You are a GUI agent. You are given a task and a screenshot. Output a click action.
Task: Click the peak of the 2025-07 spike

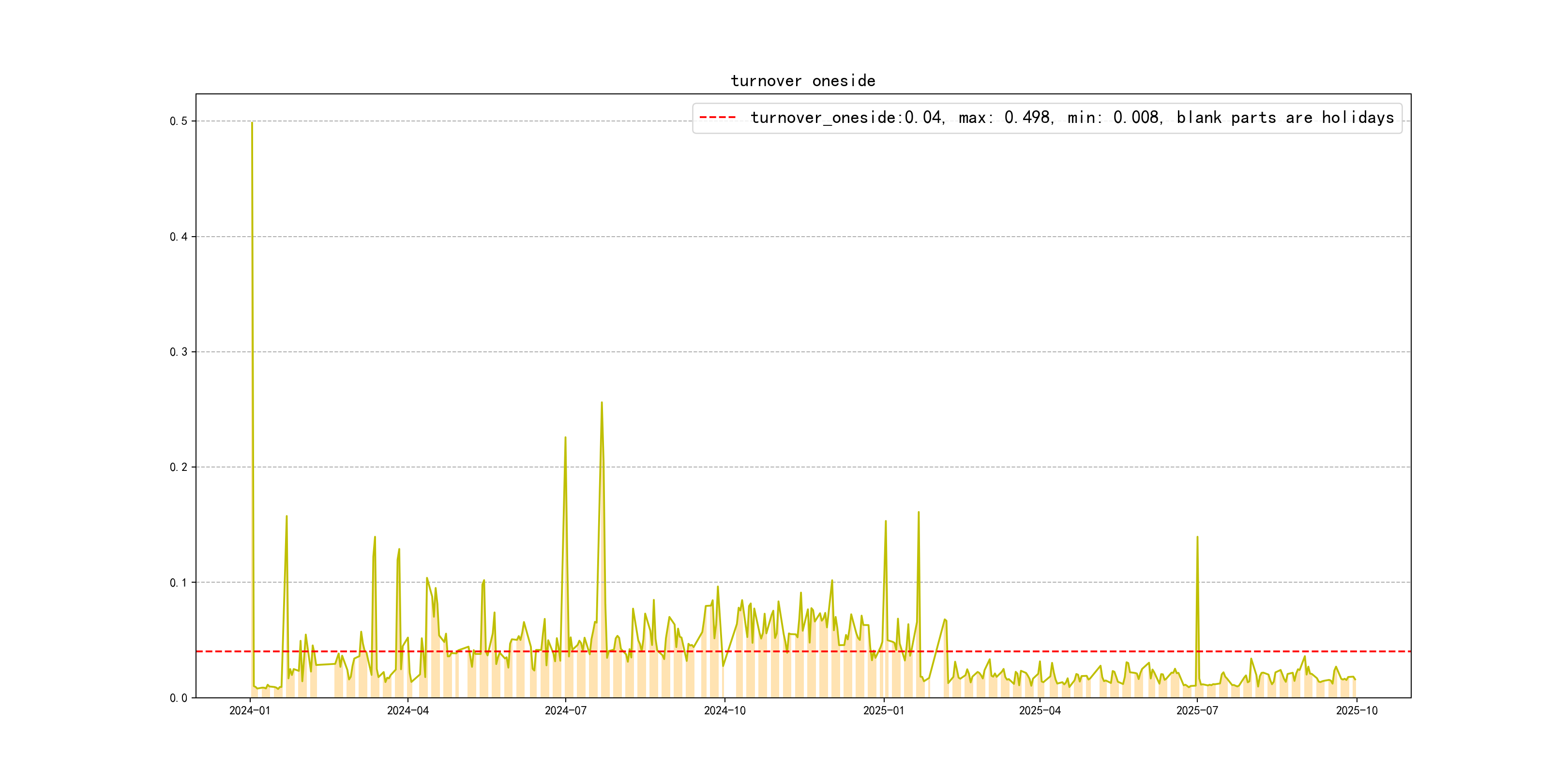tap(1197, 538)
